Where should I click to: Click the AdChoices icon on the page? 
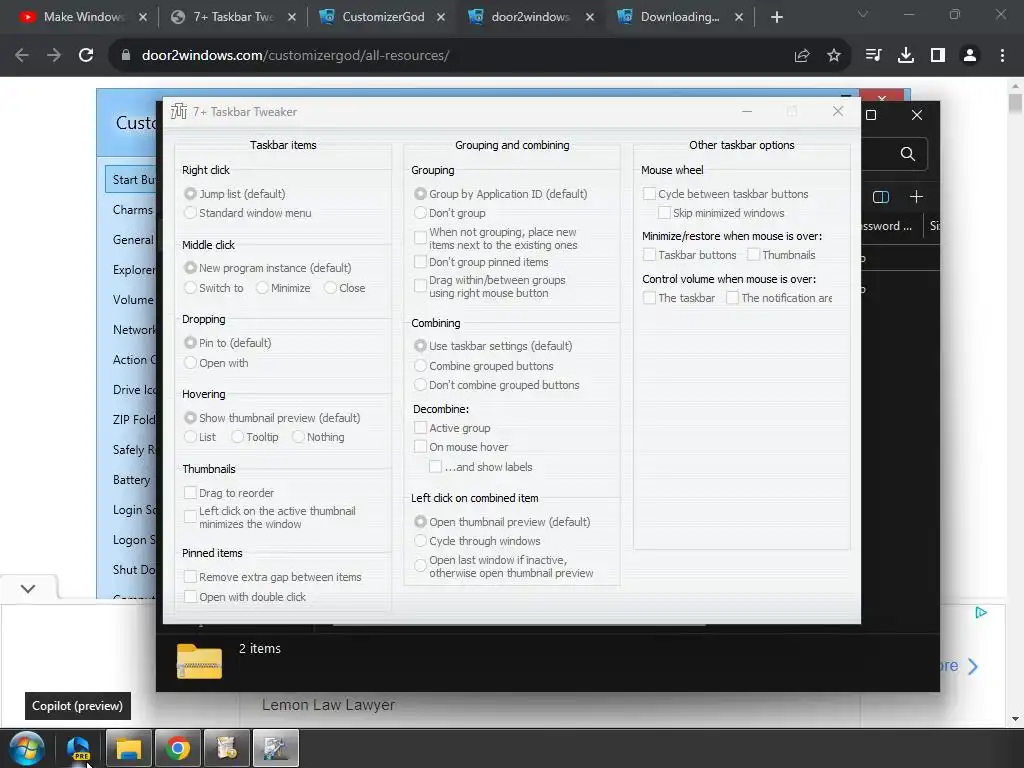pos(980,613)
